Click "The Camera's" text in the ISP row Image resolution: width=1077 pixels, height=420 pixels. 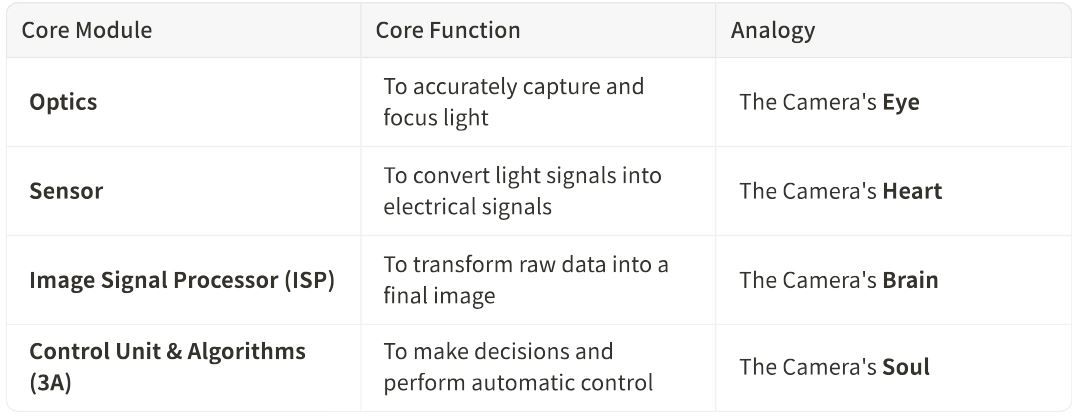808,280
